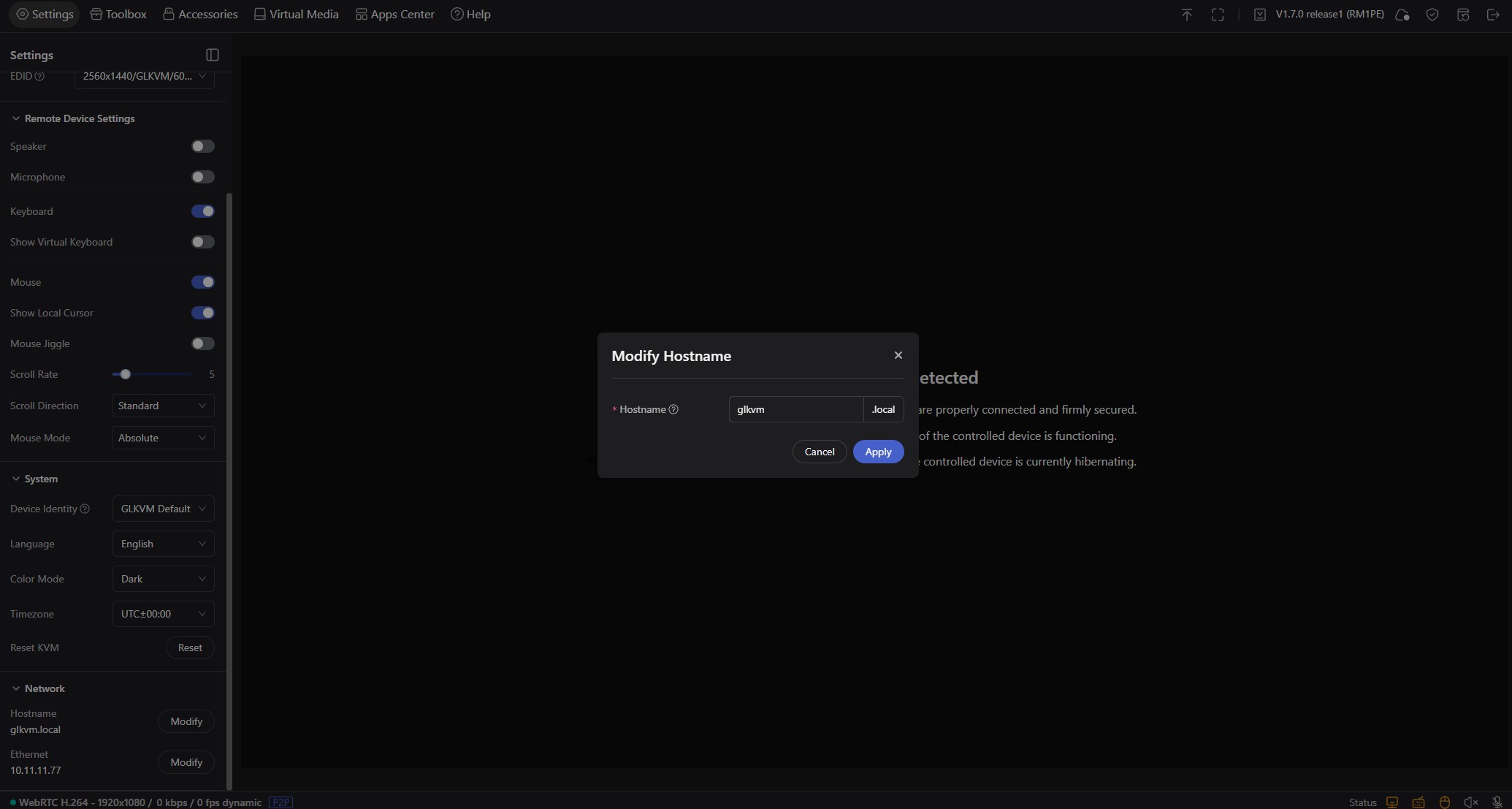The image size is (1512, 809).
Task: Click the fullscreen icon in top bar
Action: coord(1217,15)
